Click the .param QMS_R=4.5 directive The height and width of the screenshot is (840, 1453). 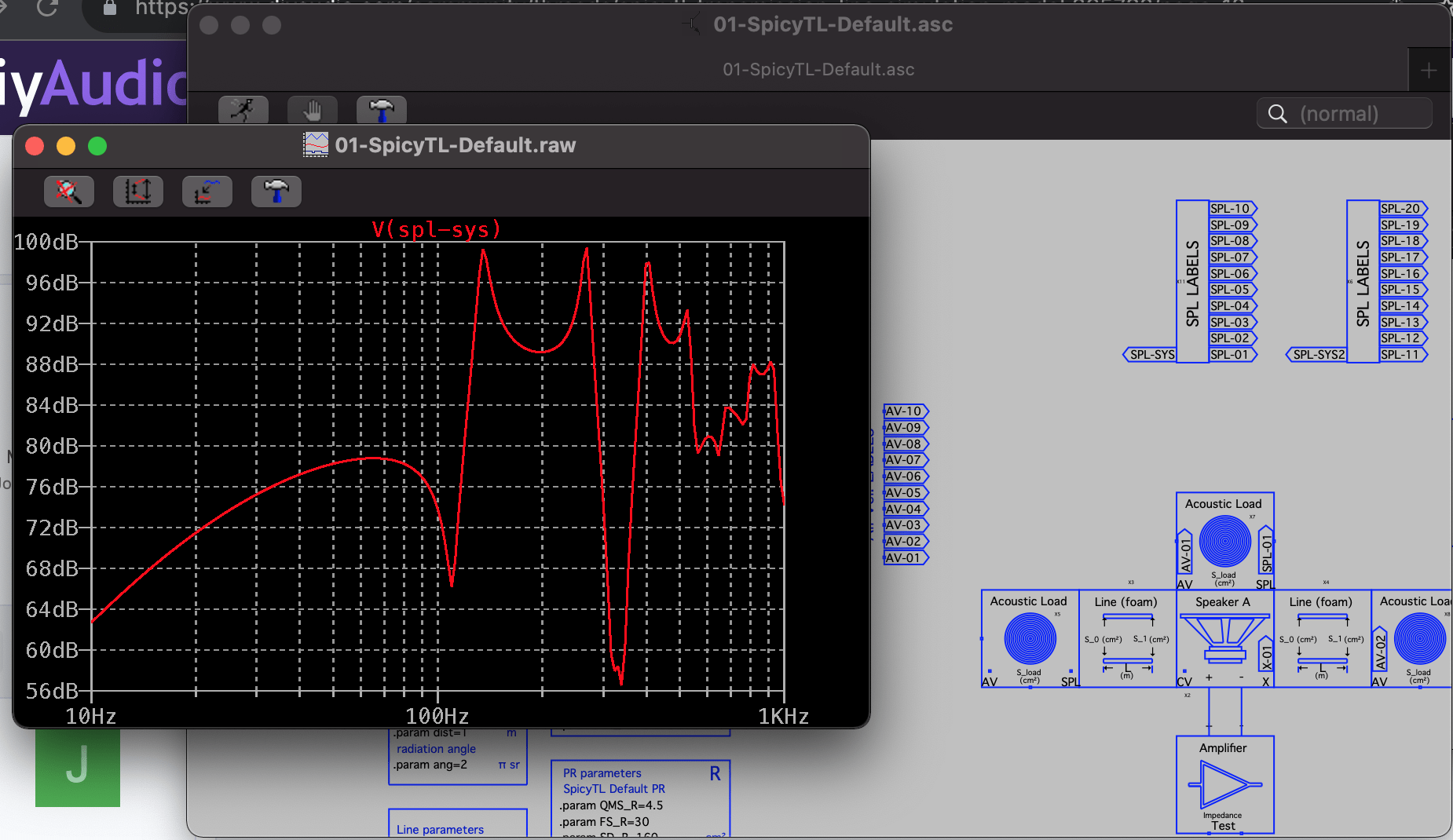click(611, 805)
